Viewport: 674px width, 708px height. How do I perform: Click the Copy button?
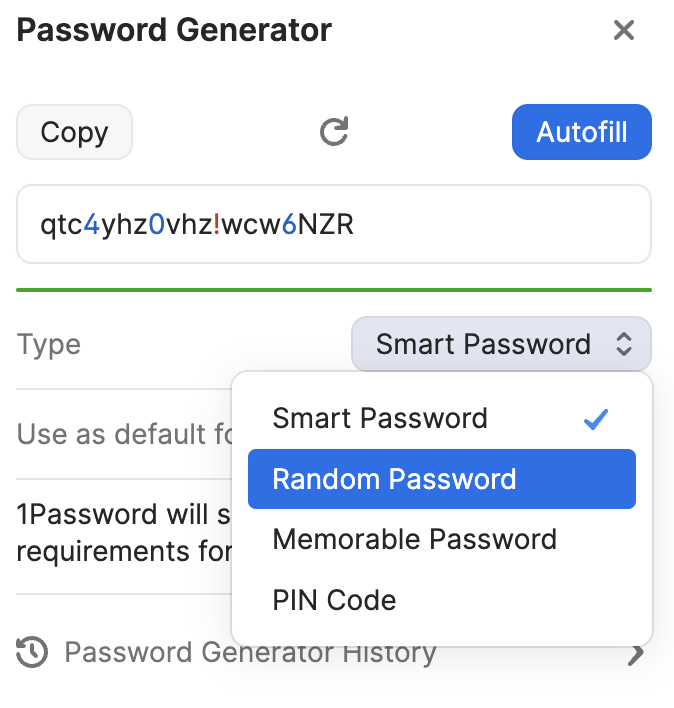coord(74,132)
